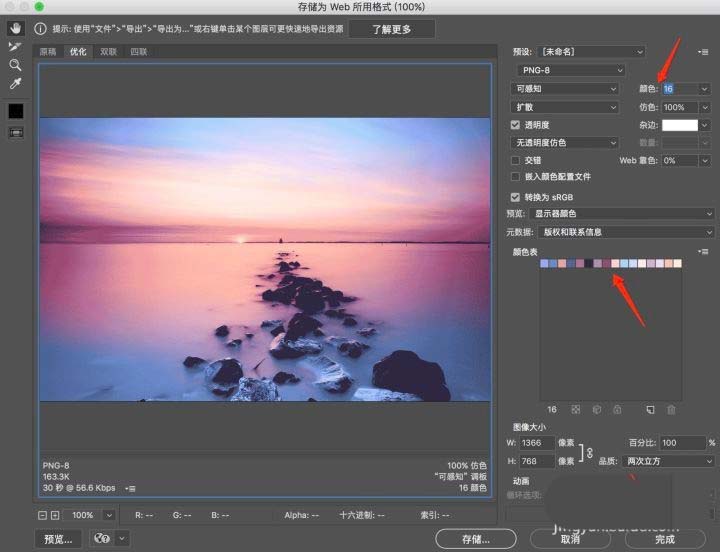Map selected colors to transparent icon

[x=575, y=409]
